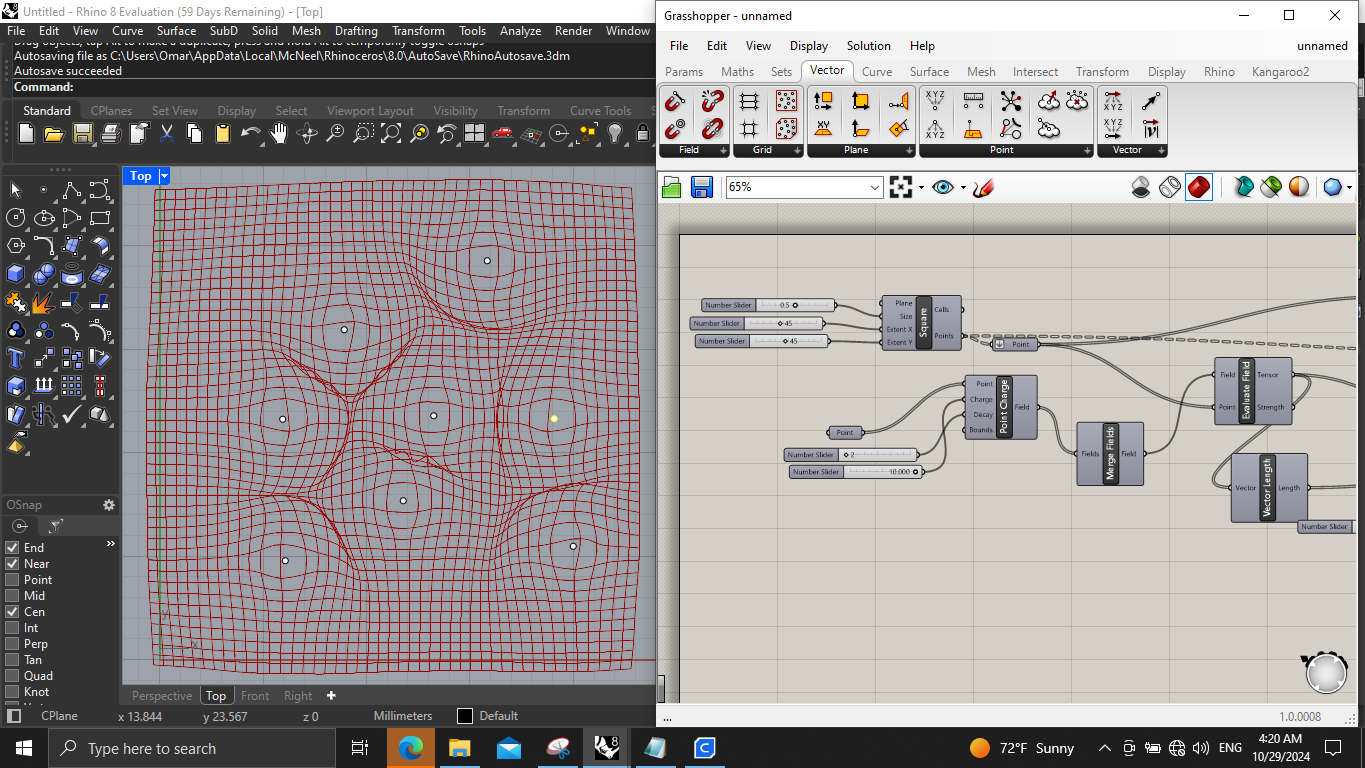The height and width of the screenshot is (768, 1365).
Task: Open a file using the folder icon
Action: pyautogui.click(x=54, y=133)
